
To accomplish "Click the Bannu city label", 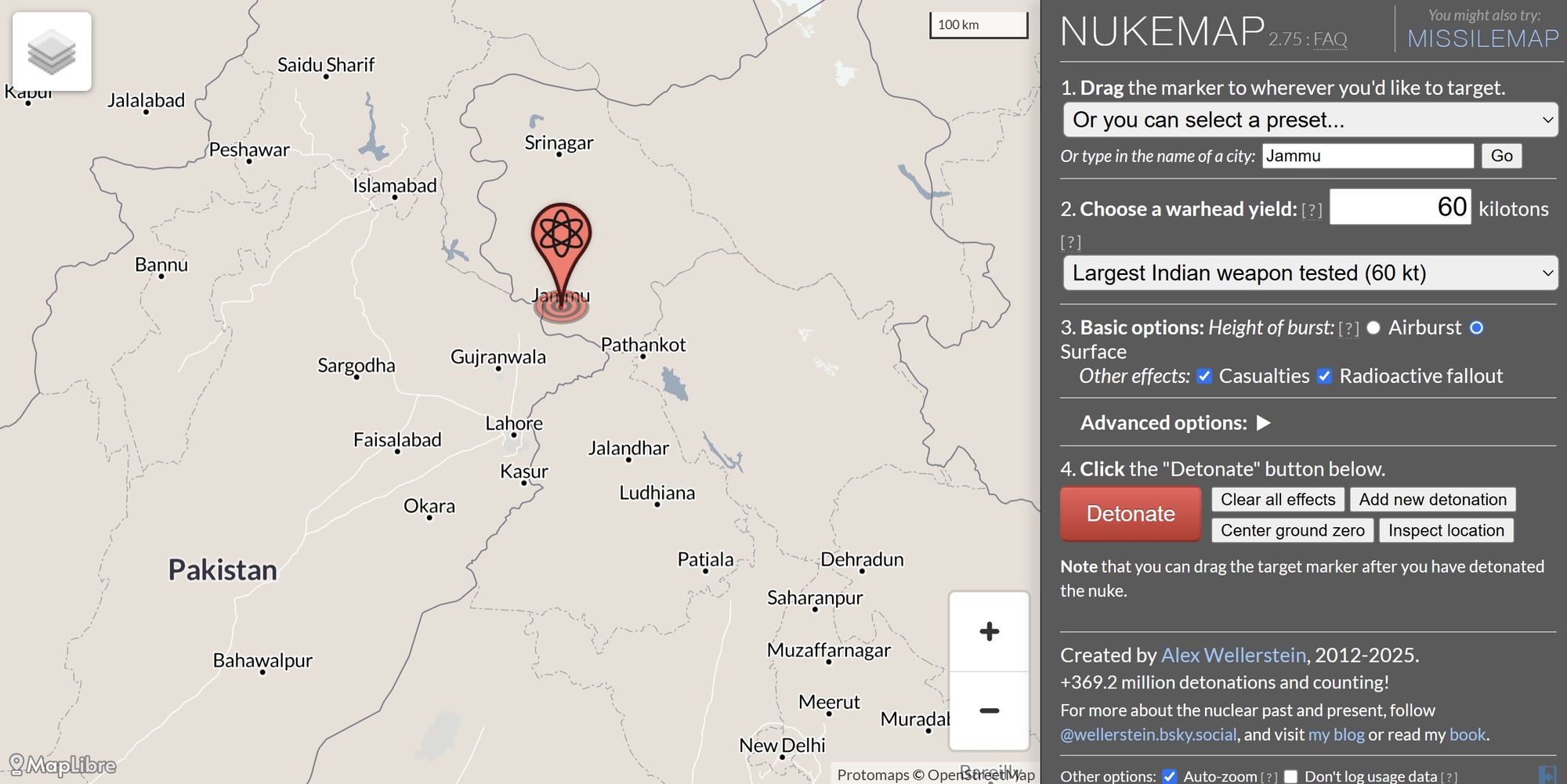I will pyautogui.click(x=161, y=265).
